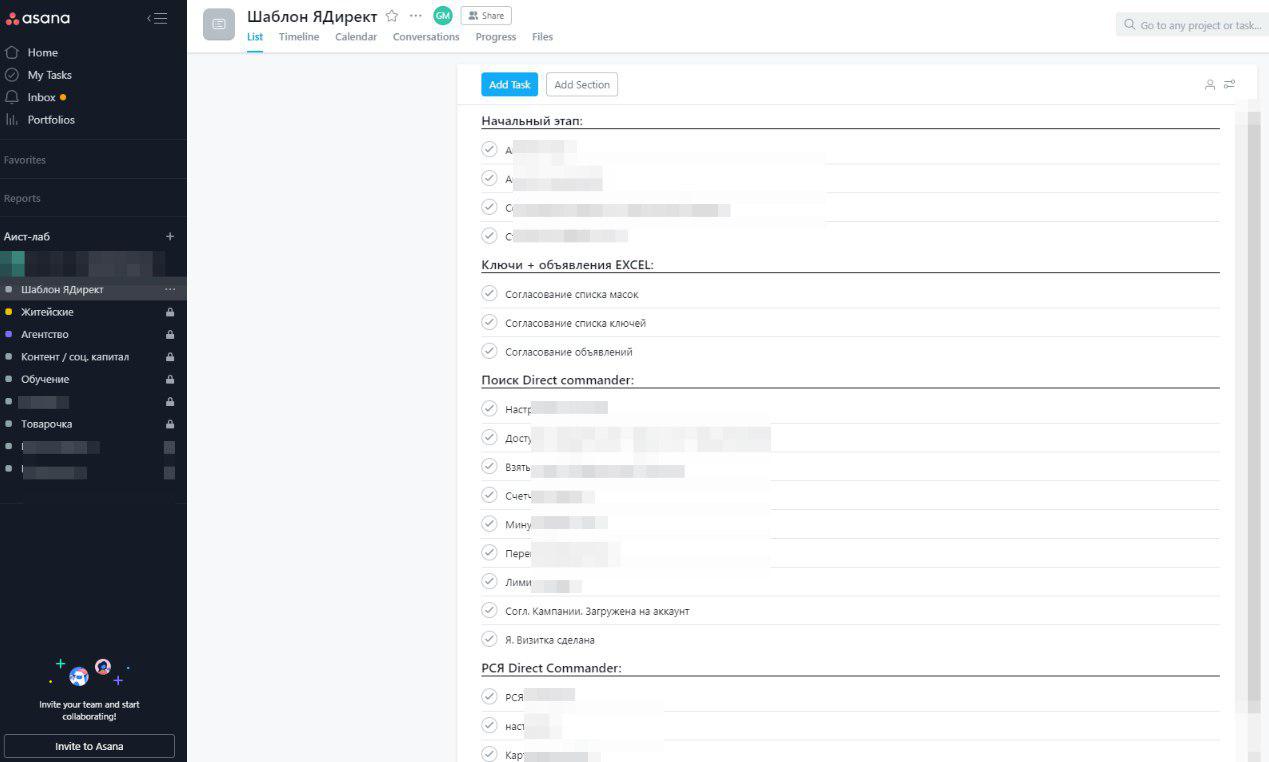Check off 'Я. Визитка сделана' task
1269x762 pixels.
click(x=489, y=639)
